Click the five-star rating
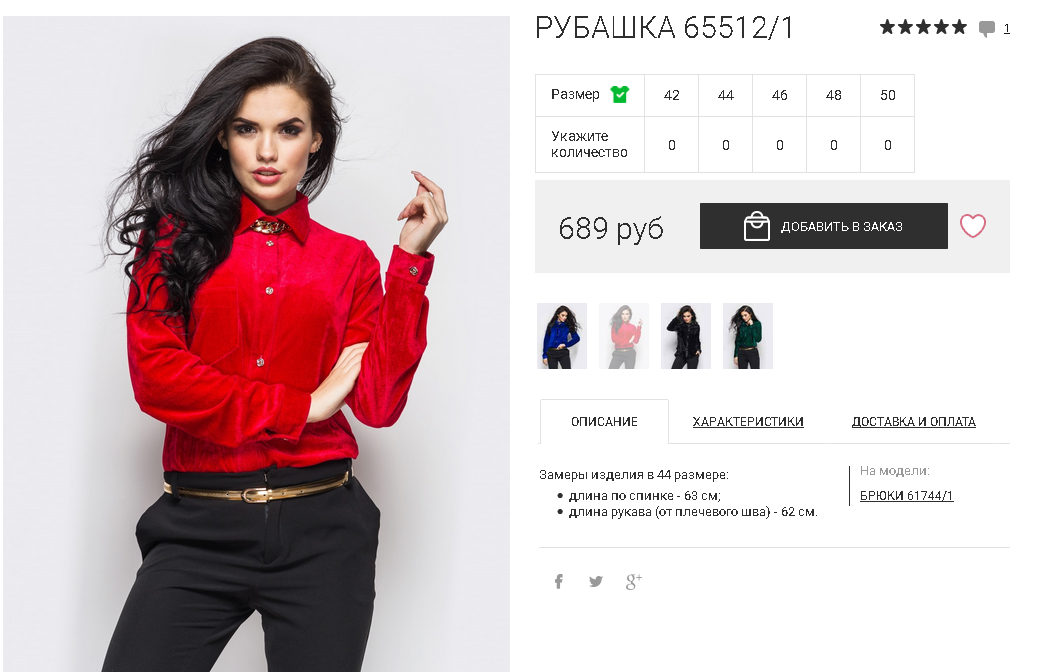The height and width of the screenshot is (672, 1061). pos(923,27)
